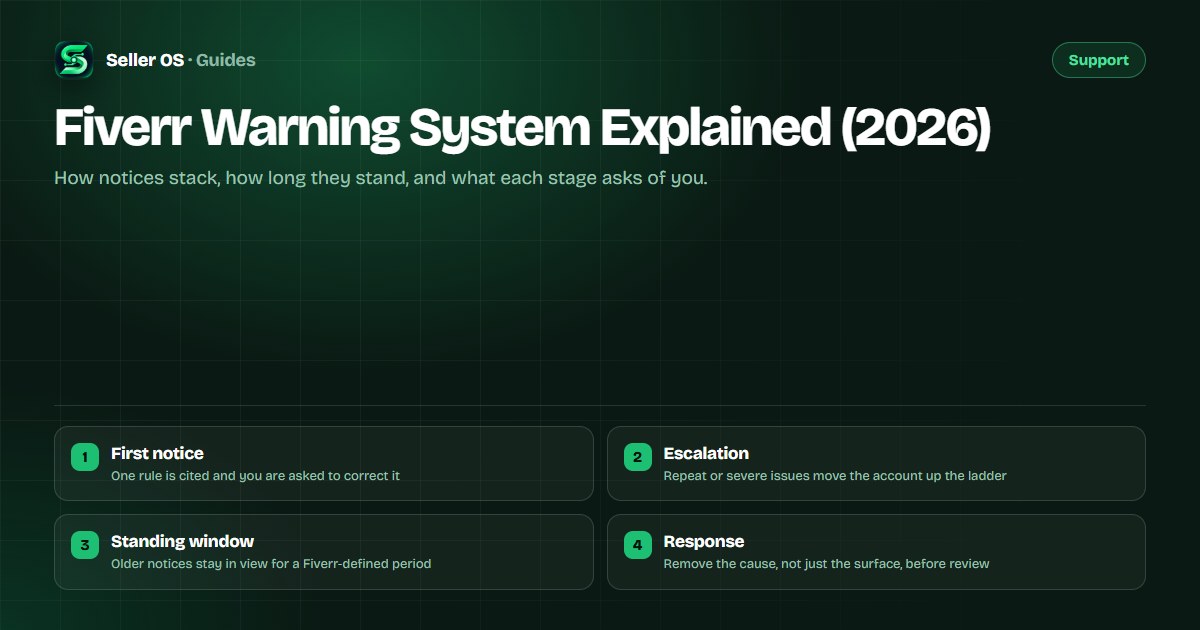Follow the Guides breadcrumb link
The width and height of the screenshot is (1200, 630).
pos(226,60)
